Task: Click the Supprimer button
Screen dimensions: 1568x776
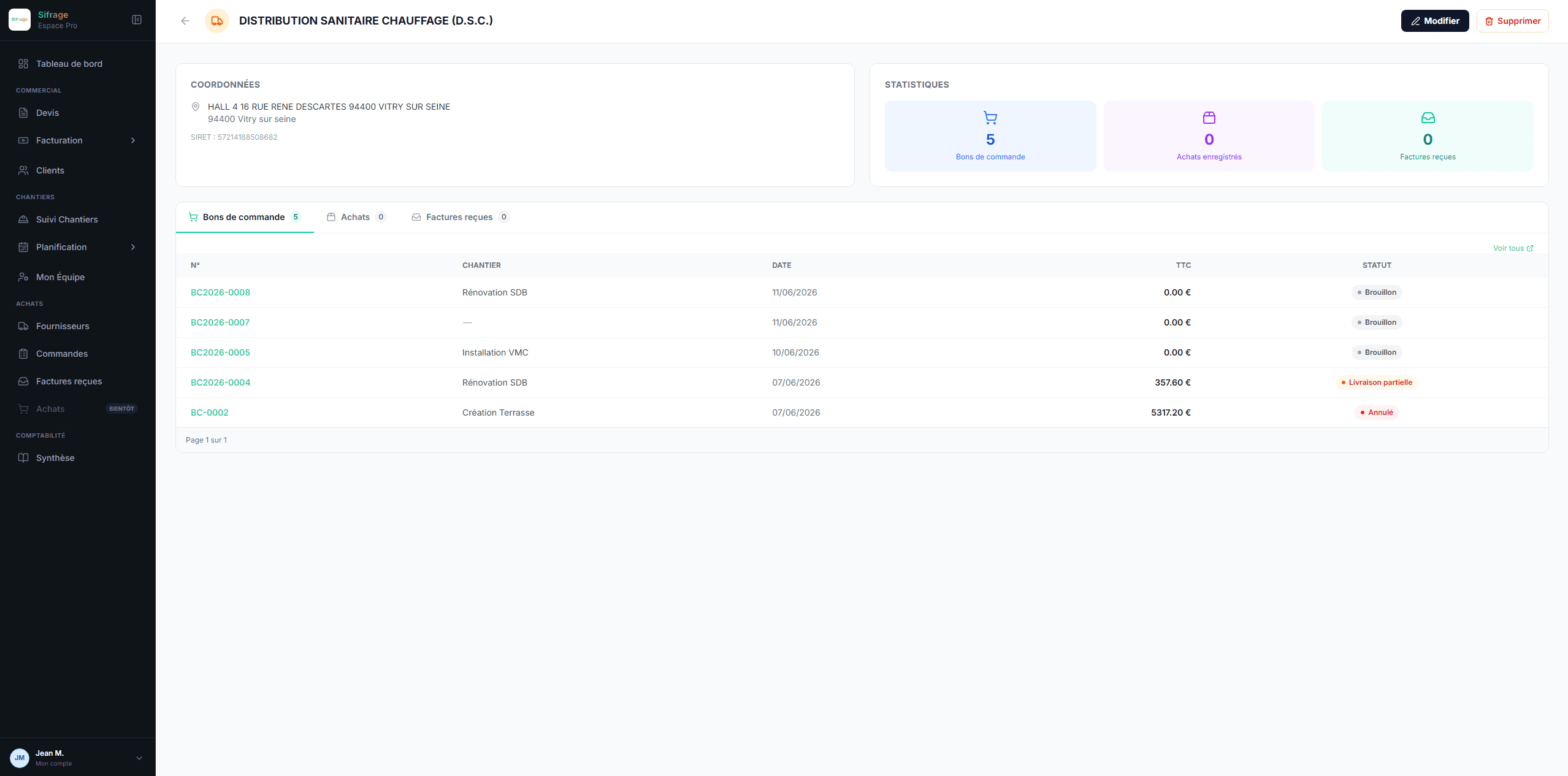Action: pyautogui.click(x=1513, y=21)
